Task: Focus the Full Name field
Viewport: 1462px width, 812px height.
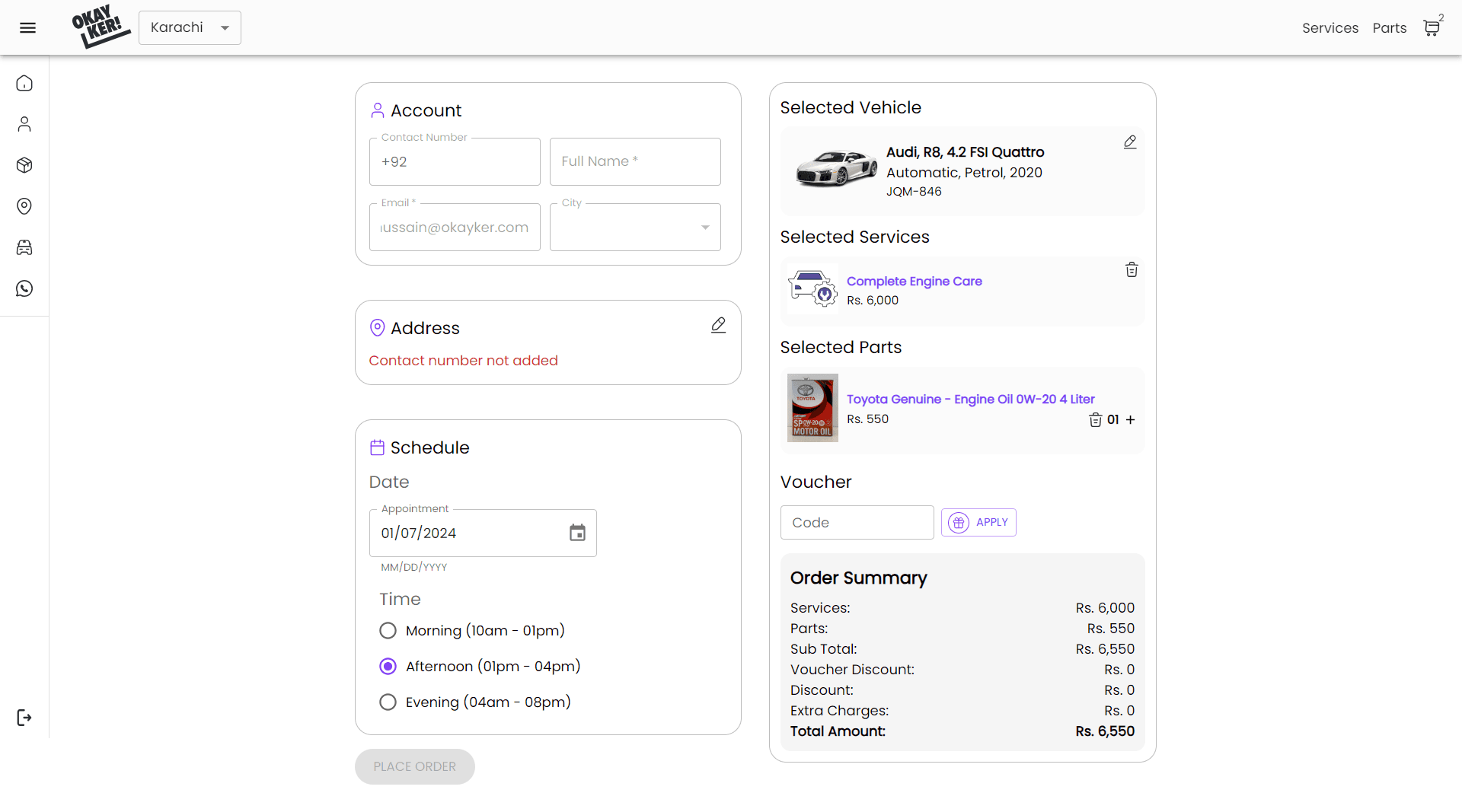Action: click(635, 161)
